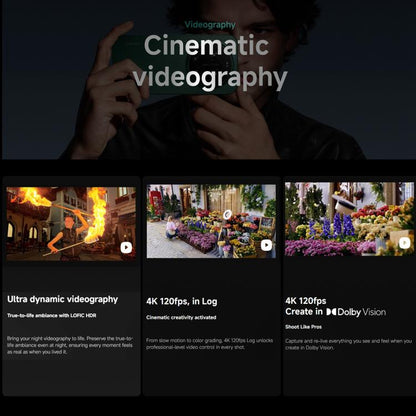Screen dimensions: 416x416
Task: Click the Cinematic videography heading
Action: click(210, 62)
